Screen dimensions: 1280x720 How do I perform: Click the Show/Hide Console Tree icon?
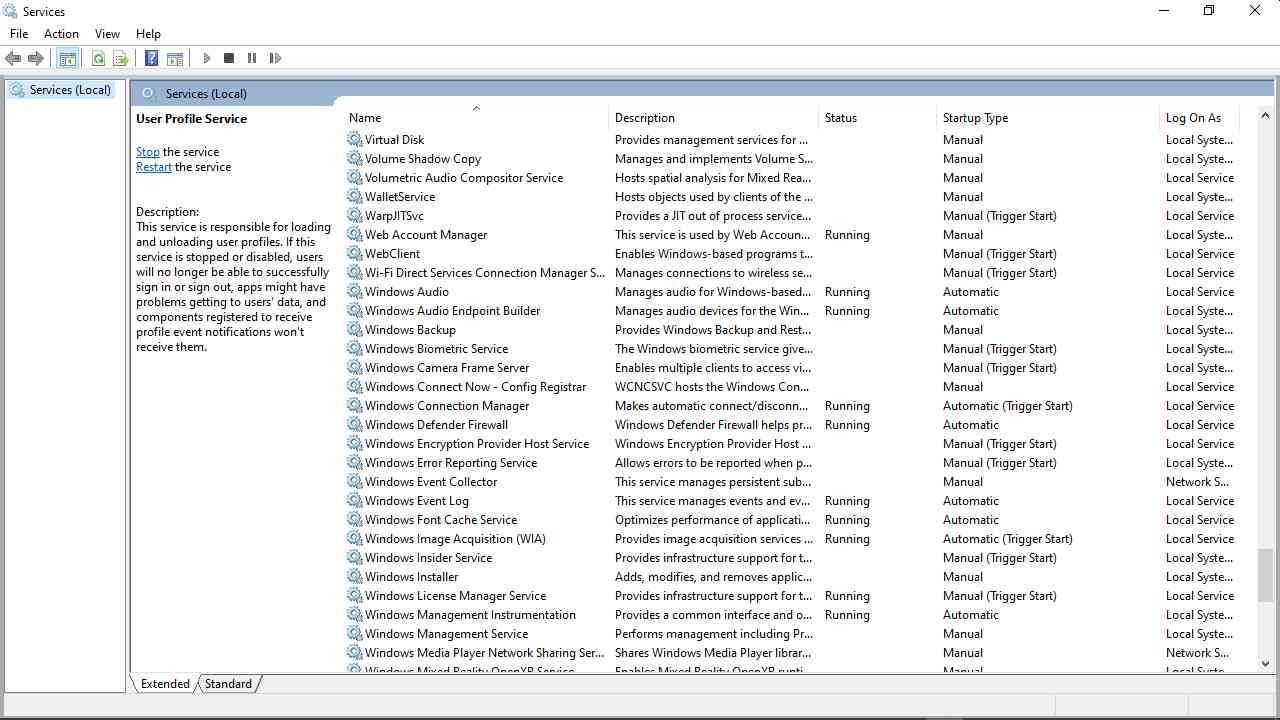coord(68,59)
